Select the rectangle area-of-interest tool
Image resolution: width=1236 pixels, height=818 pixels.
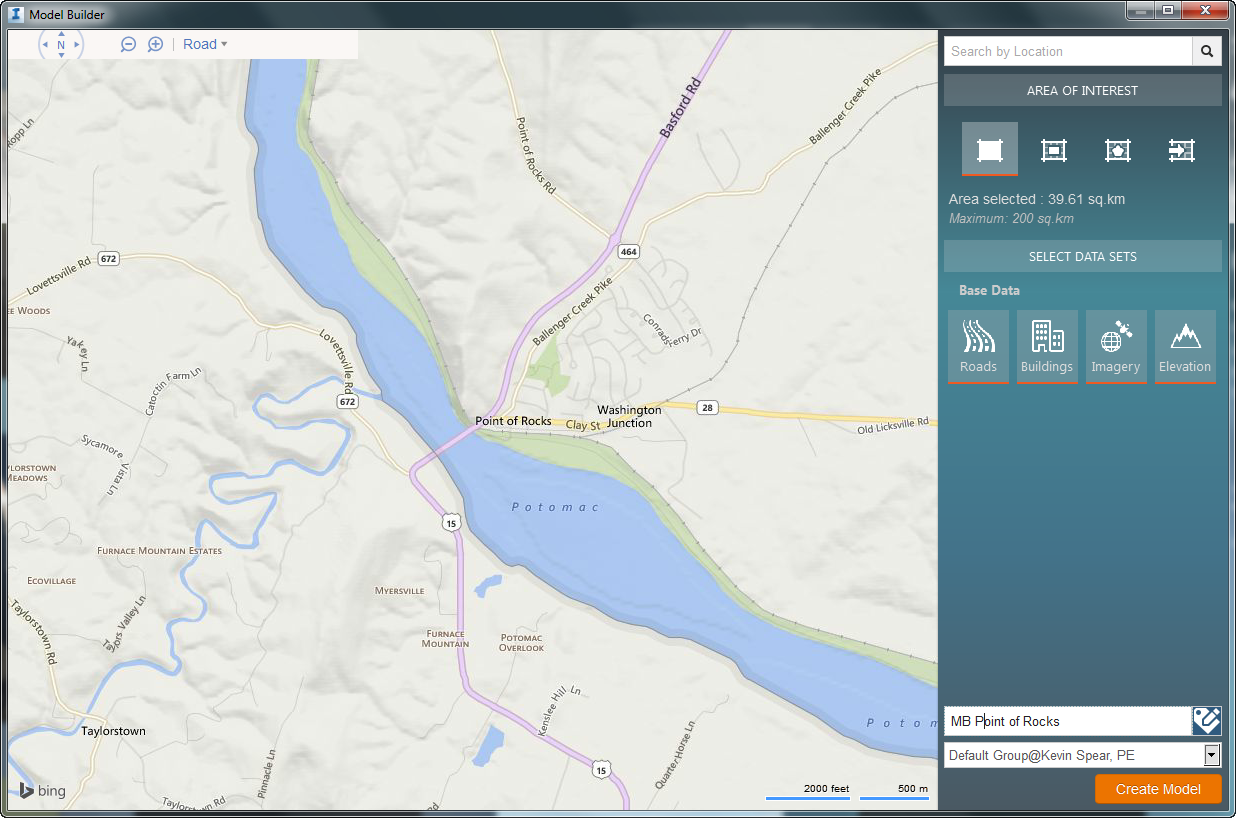[x=989, y=148]
